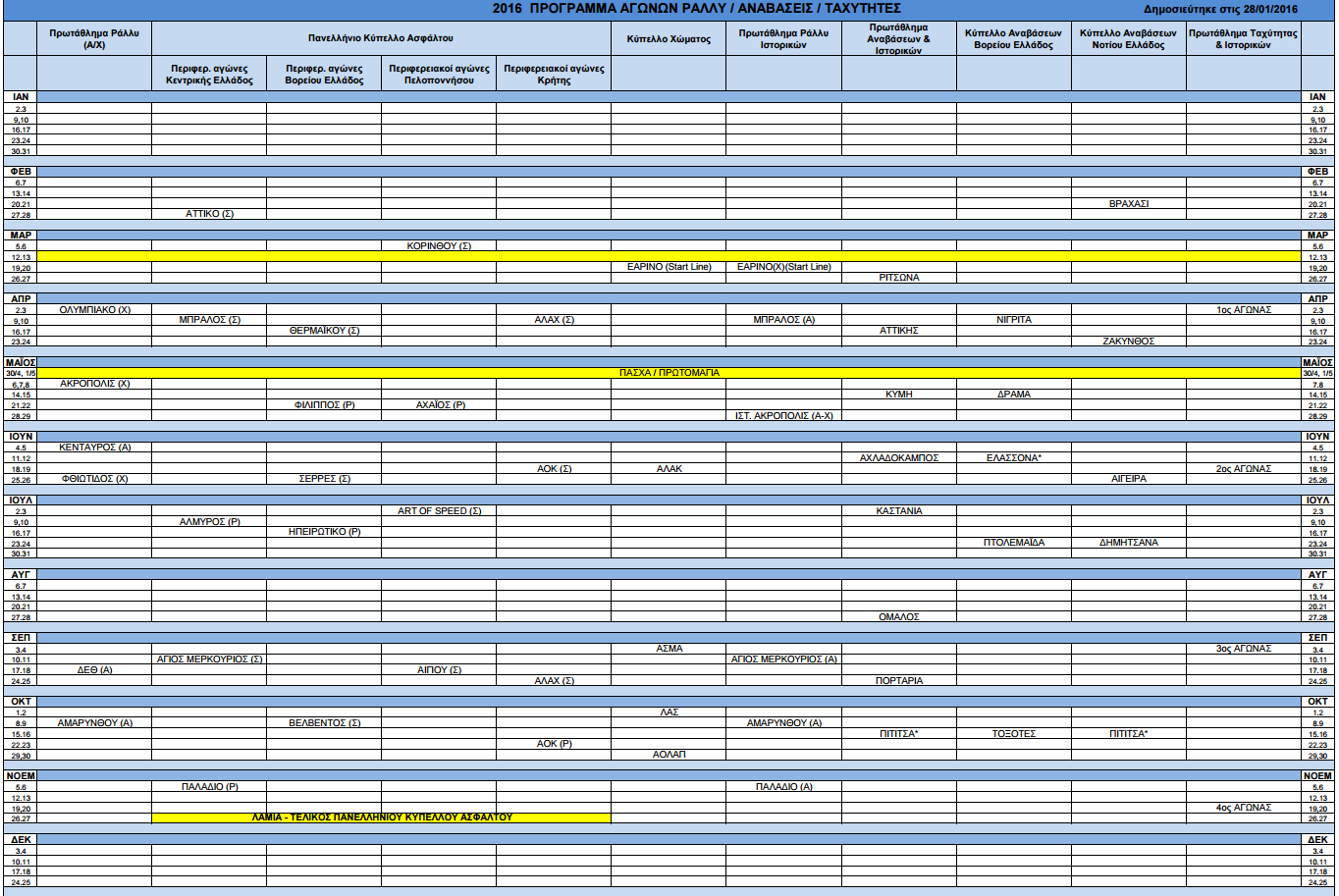
Task: Select the ΡΙΤΣΩΝΑ hill climb cell
Action: click(x=898, y=278)
